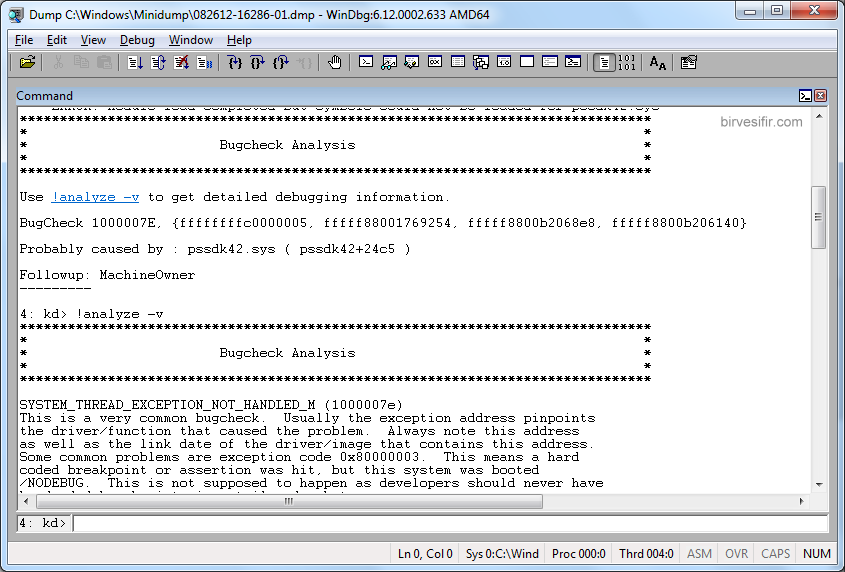This screenshot has height=572, width=845.
Task: Click the vertical scrollbar up arrow
Action: [819, 116]
